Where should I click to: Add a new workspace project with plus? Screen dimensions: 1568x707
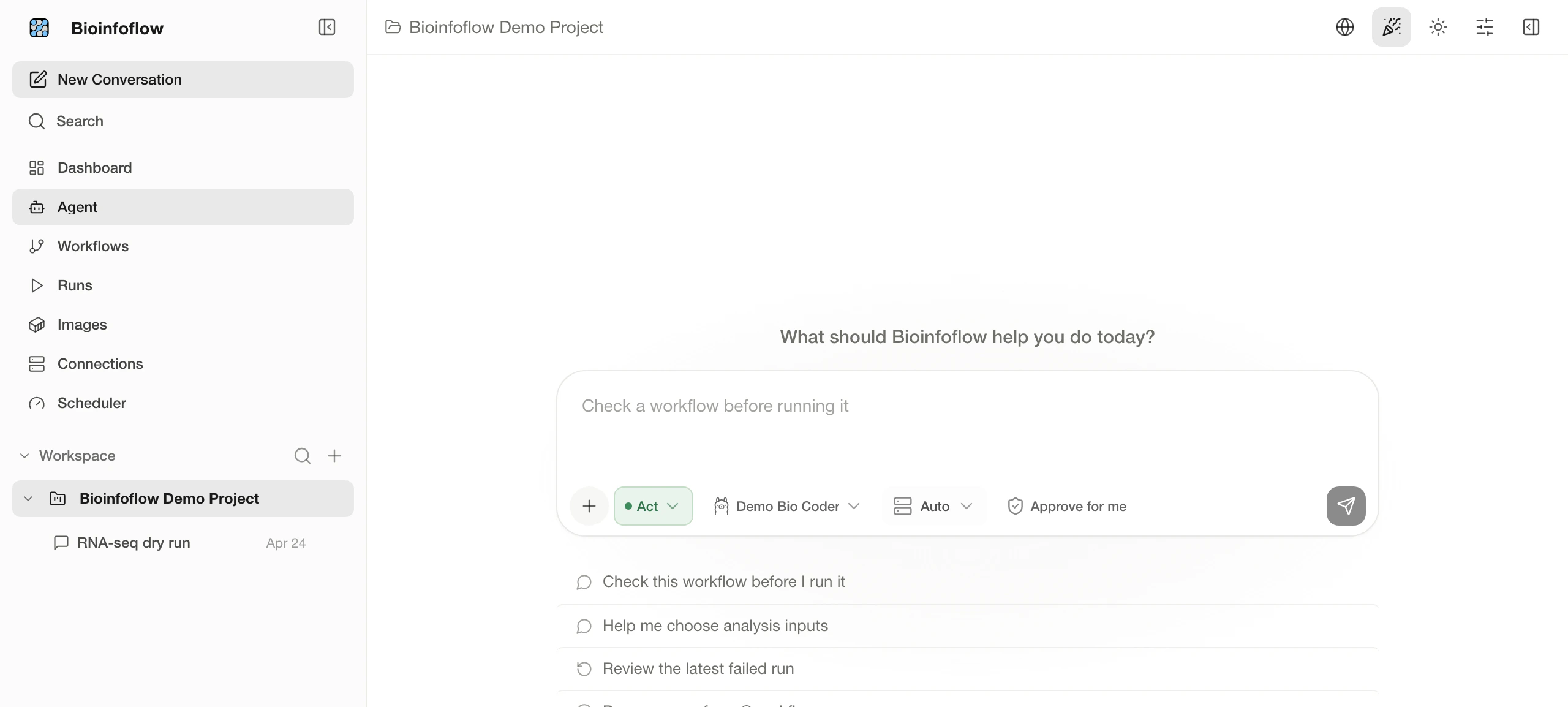pos(334,456)
